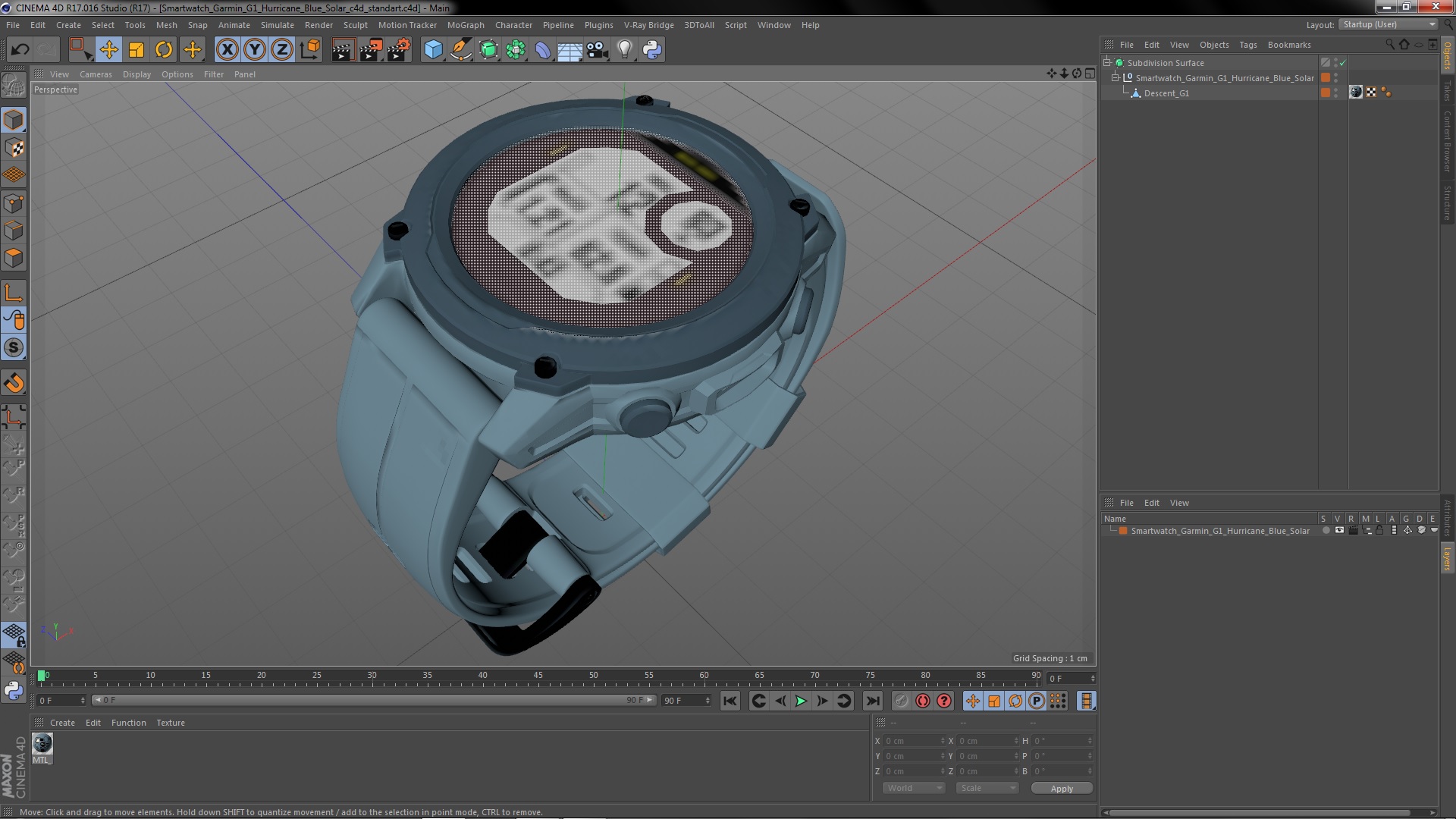Open the Layout Startup dropdown
This screenshot has height=819, width=1456.
coord(1389,24)
